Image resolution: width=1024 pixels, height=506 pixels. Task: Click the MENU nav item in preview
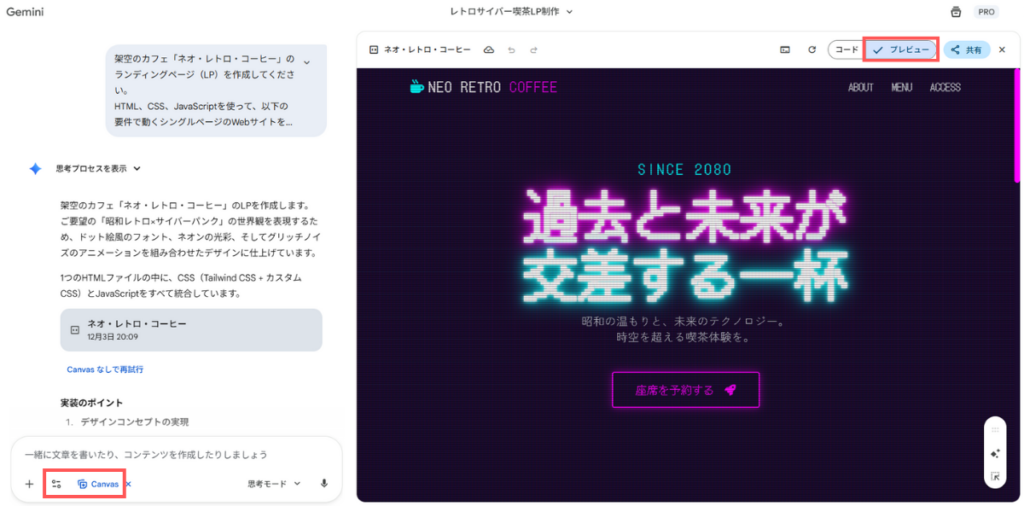coord(901,87)
